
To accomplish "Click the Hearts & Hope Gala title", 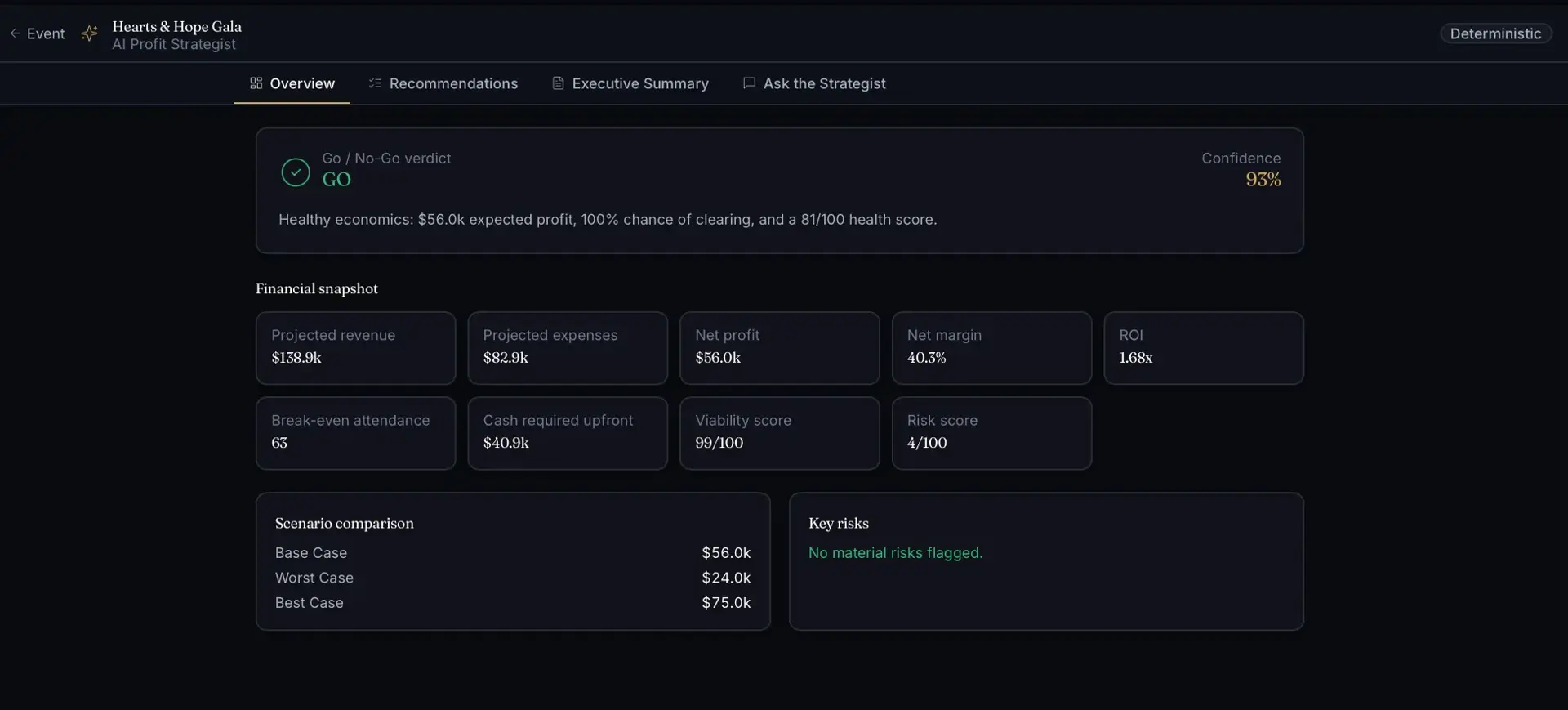I will pos(177,26).
